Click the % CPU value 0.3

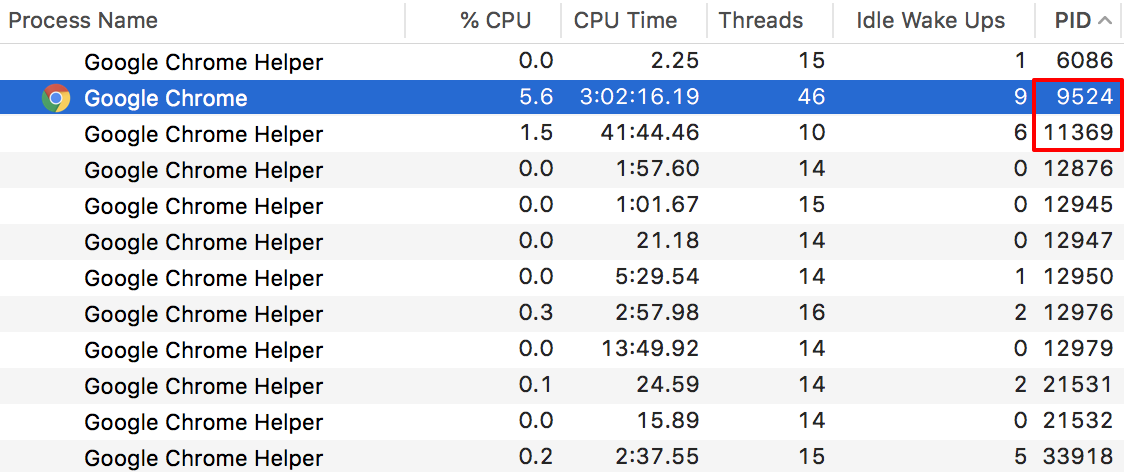pyautogui.click(x=535, y=313)
